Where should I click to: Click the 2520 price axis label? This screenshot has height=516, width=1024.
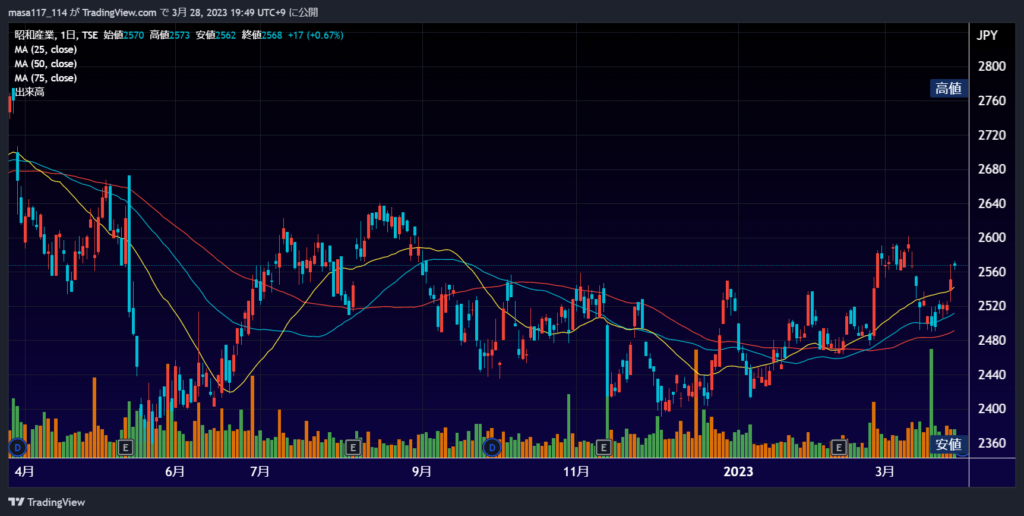(991, 306)
